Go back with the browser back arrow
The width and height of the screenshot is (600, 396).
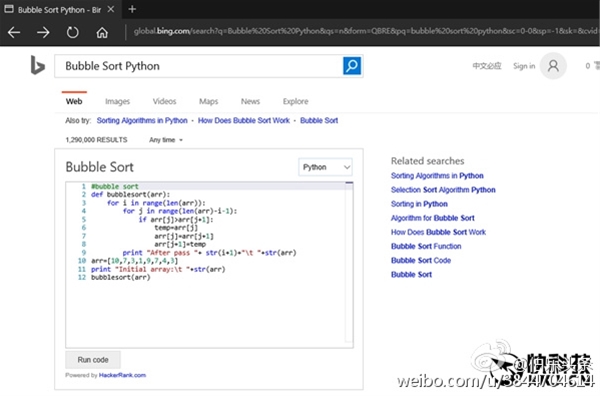14,33
